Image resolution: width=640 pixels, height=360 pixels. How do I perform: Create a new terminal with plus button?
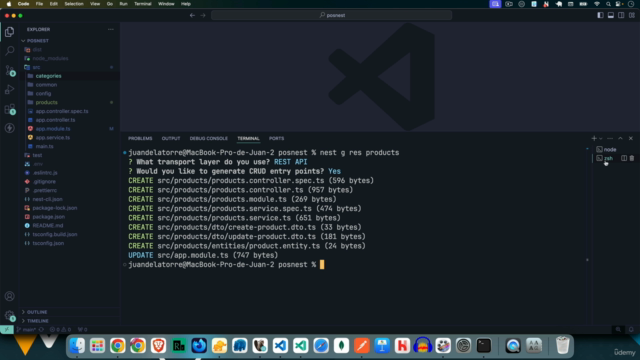pyautogui.click(x=594, y=138)
